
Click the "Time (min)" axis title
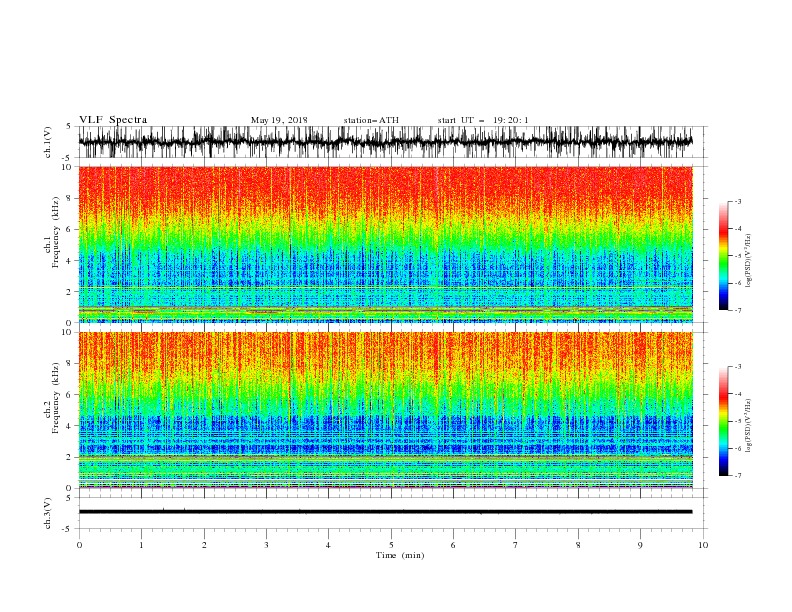click(x=400, y=555)
